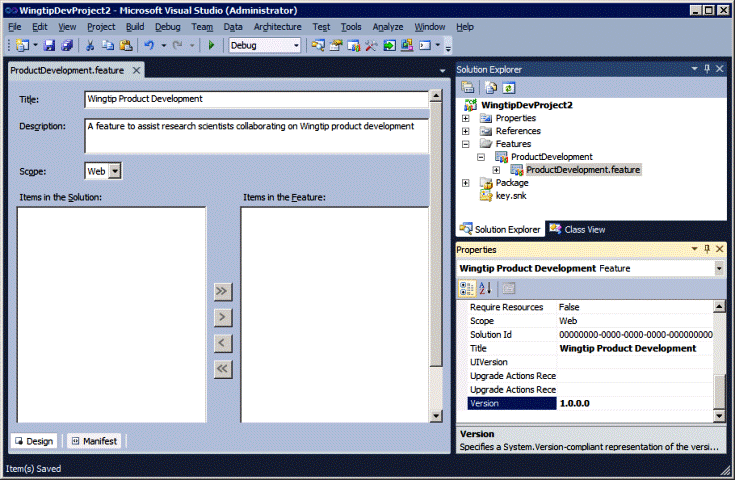The height and width of the screenshot is (480, 735).
Task: Click the Properties icon in Solution Explorer toolbar
Action: click(467, 87)
